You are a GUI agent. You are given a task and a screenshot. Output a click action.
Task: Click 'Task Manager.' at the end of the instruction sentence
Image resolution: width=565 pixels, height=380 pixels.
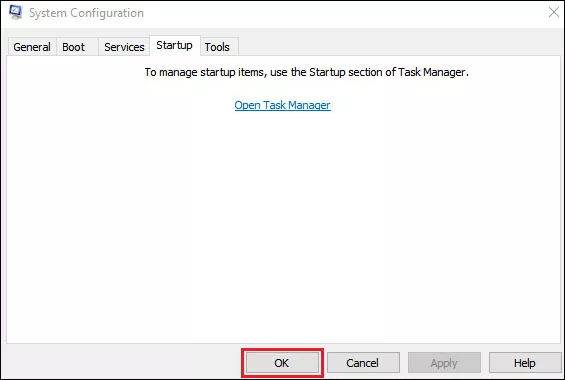point(433,72)
